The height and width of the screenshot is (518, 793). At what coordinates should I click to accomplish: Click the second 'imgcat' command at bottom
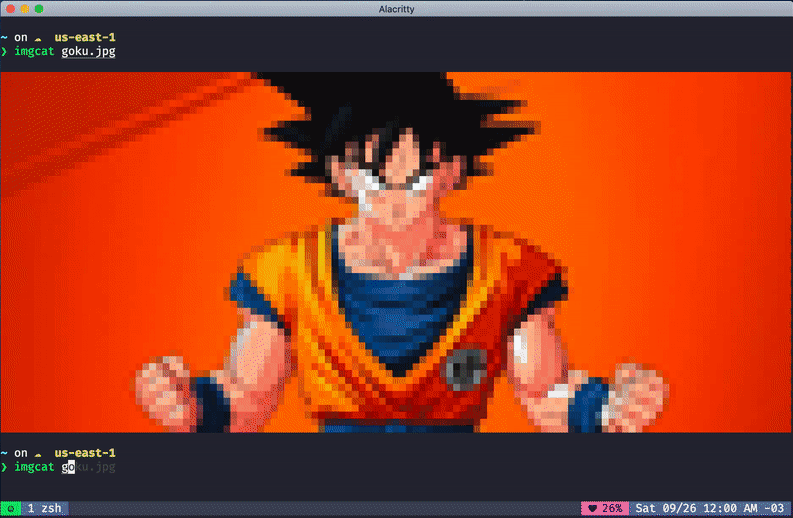point(34,467)
